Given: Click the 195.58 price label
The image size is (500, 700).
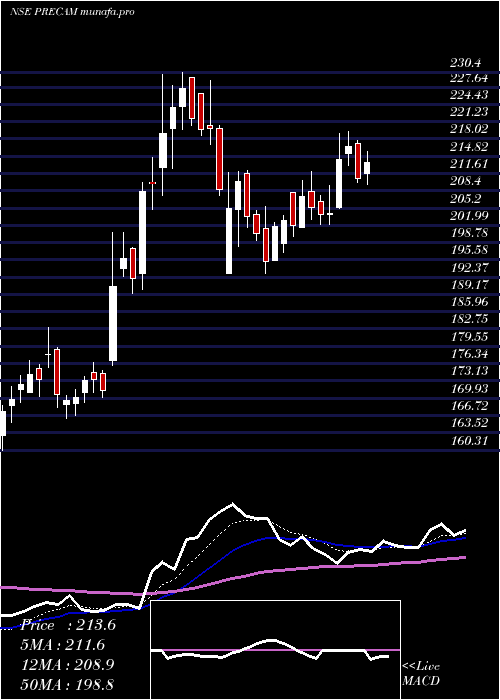Looking at the screenshot, I should coord(470,250).
